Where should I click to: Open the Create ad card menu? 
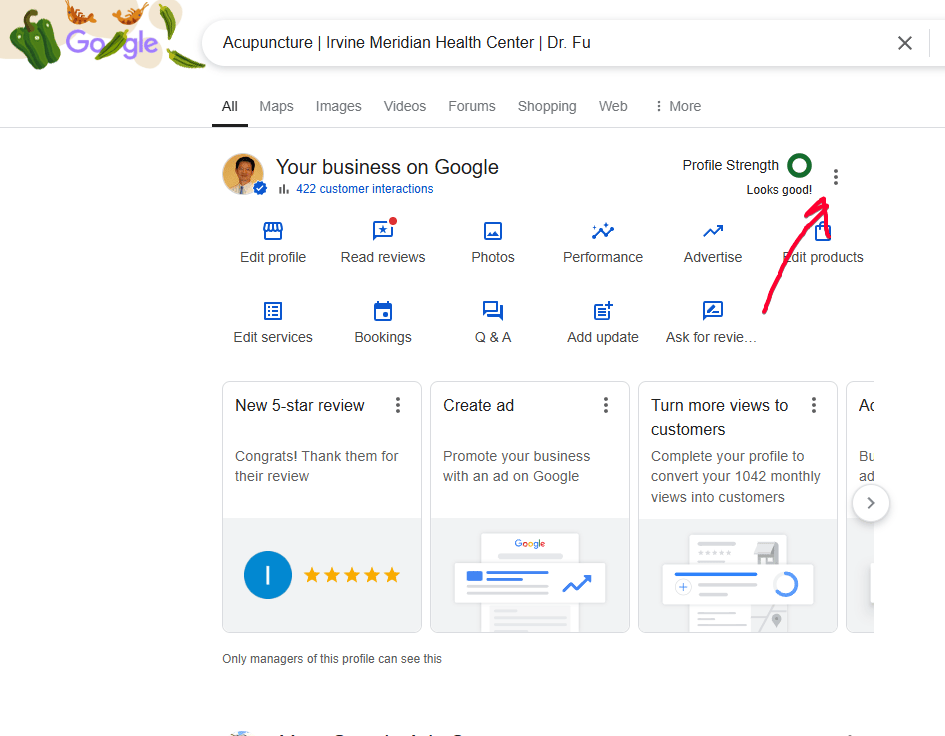[x=605, y=405]
